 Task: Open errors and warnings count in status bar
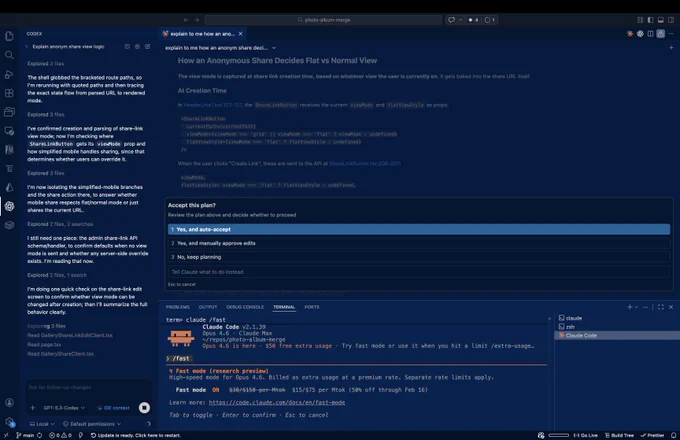coord(60,435)
